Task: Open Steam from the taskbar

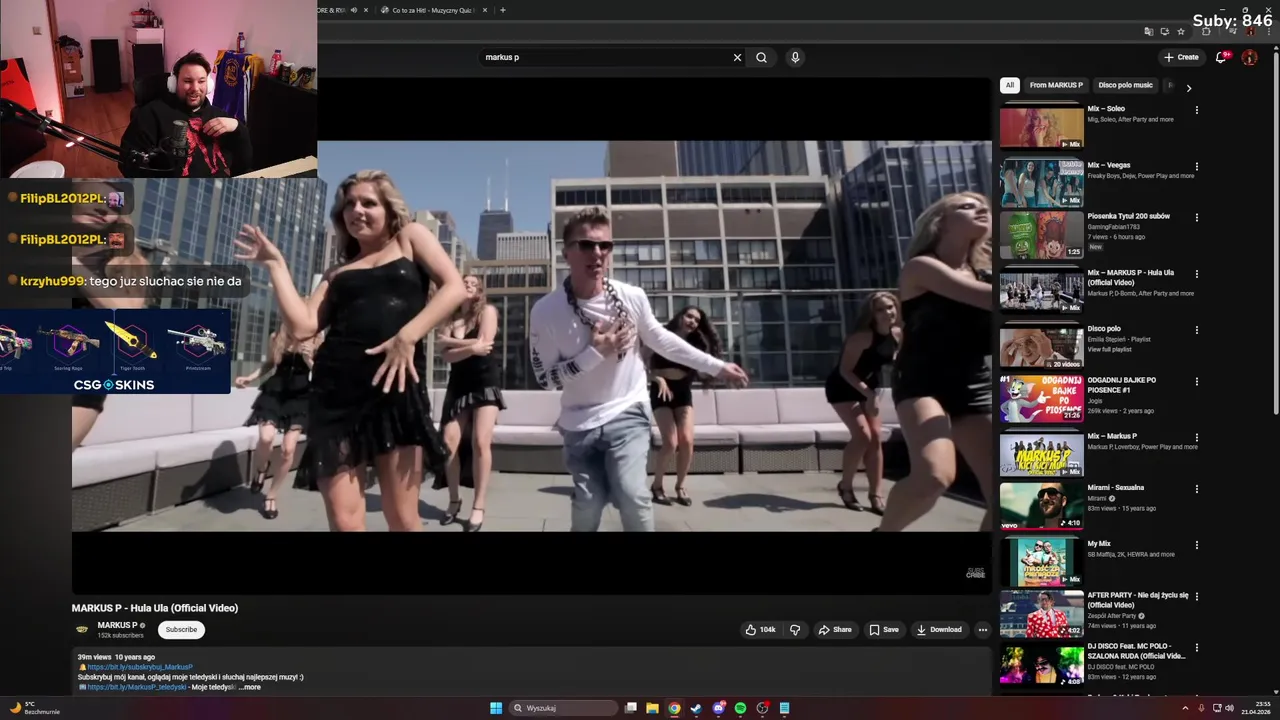Action: 696,708
